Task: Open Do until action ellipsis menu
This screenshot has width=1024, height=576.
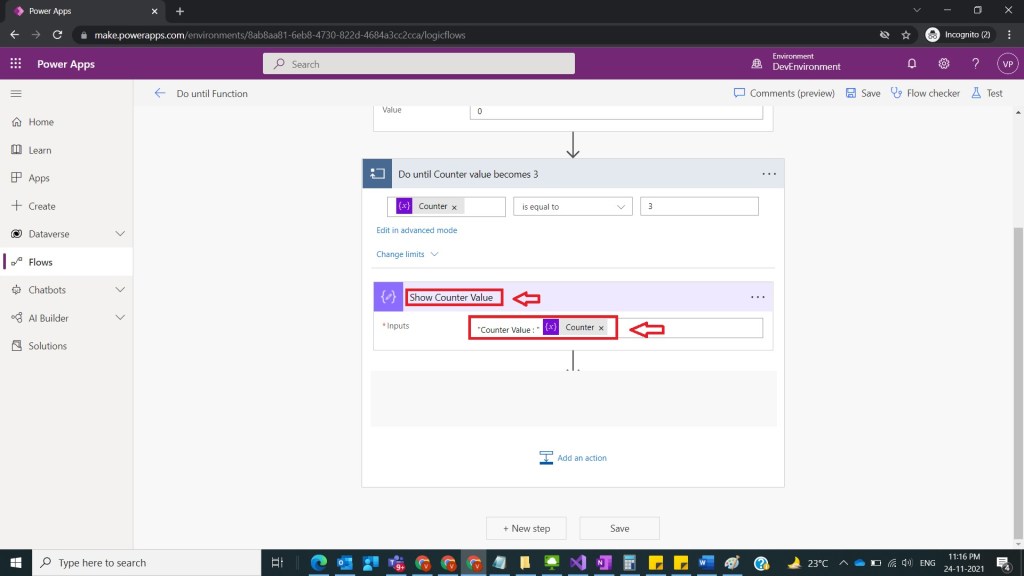Action: pyautogui.click(x=768, y=174)
